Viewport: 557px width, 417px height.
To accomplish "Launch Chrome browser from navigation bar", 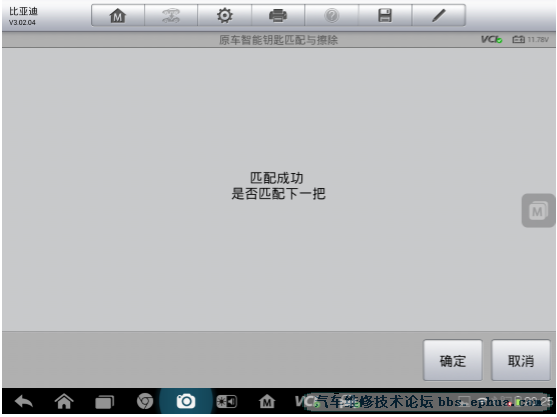I will 145,401.
